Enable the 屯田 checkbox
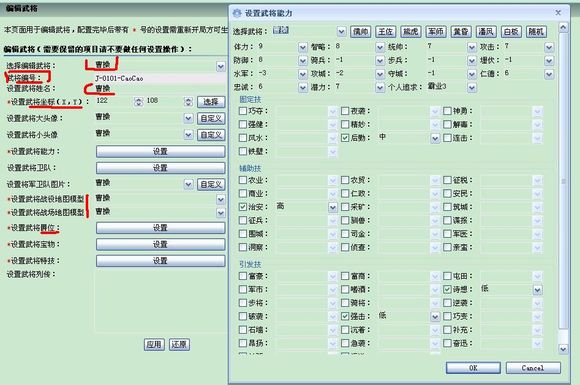 coord(447,276)
